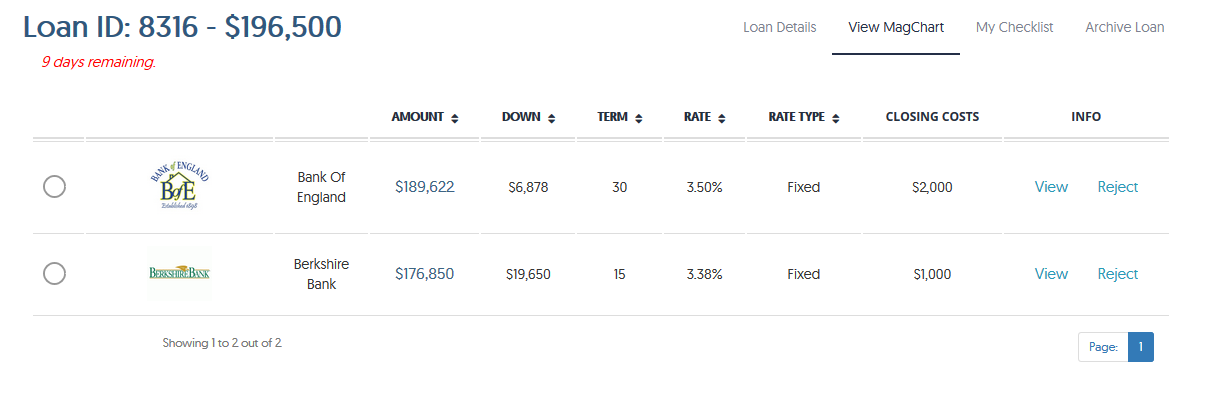Click the CLOSING COSTS column header
This screenshot has width=1220, height=394.
coord(932,117)
